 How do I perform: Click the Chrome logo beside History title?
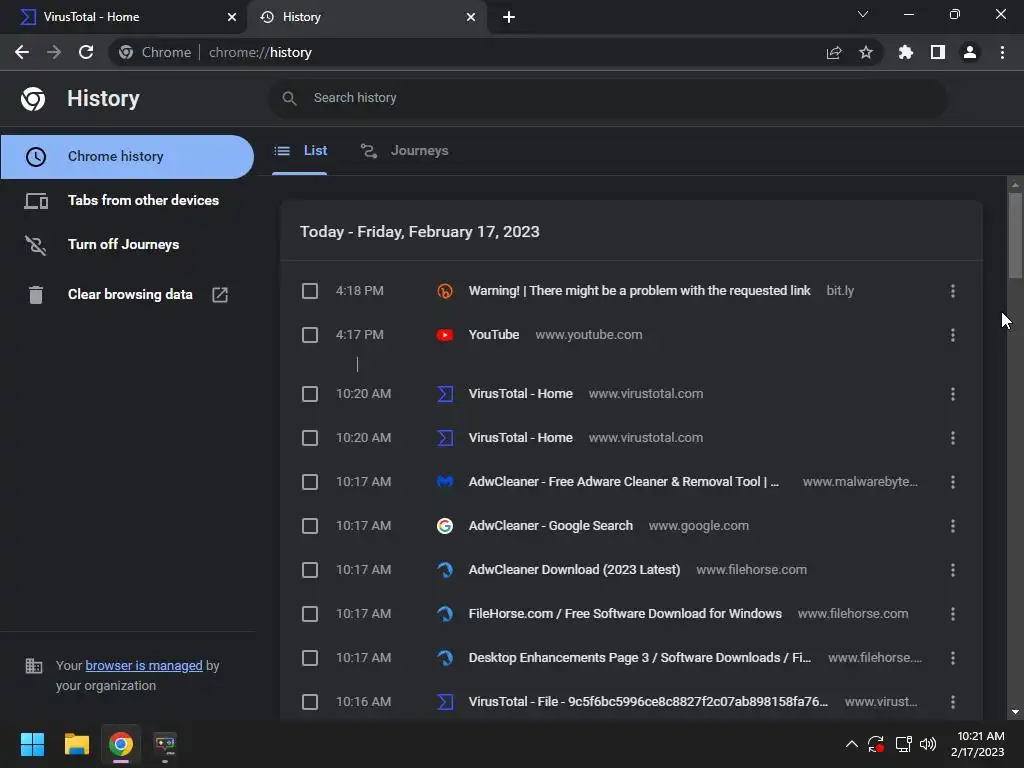click(x=33, y=99)
